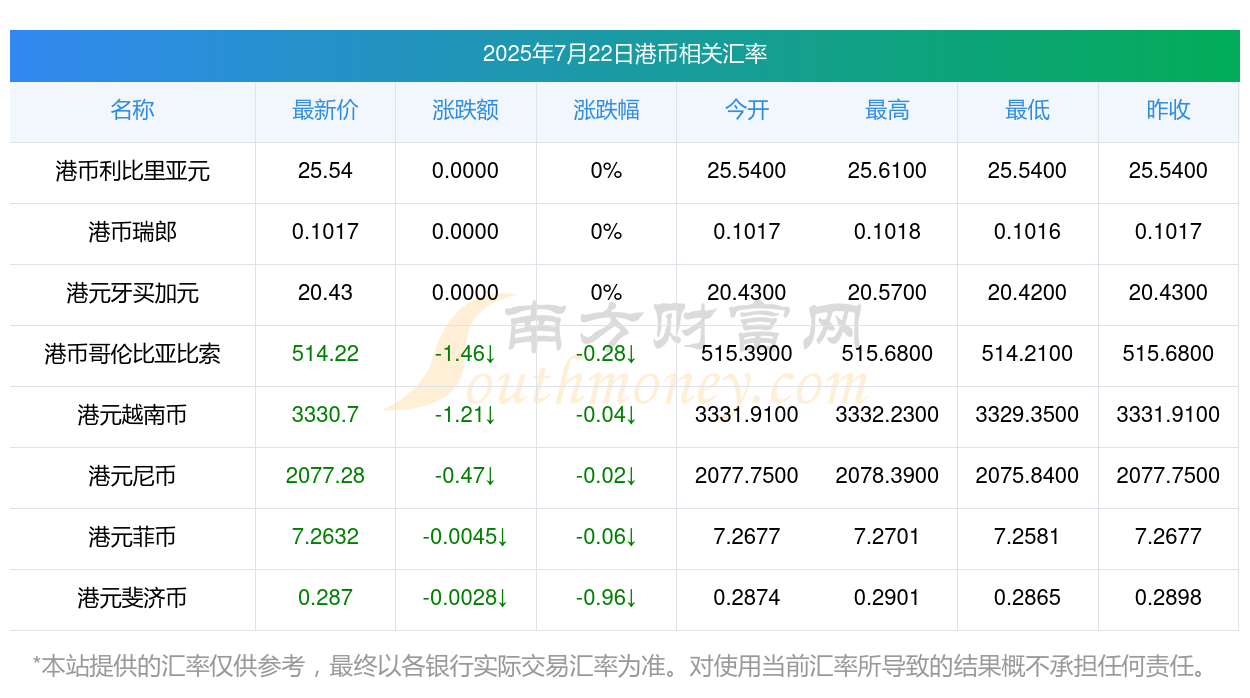Click change amount -1.21↓
Screen dimensions: 1250x698
(466, 415)
